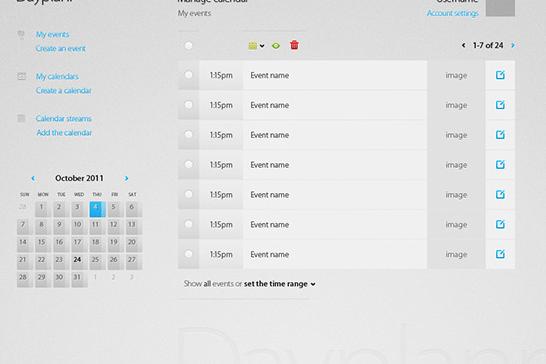Open the first event's image placeholder

point(456,75)
